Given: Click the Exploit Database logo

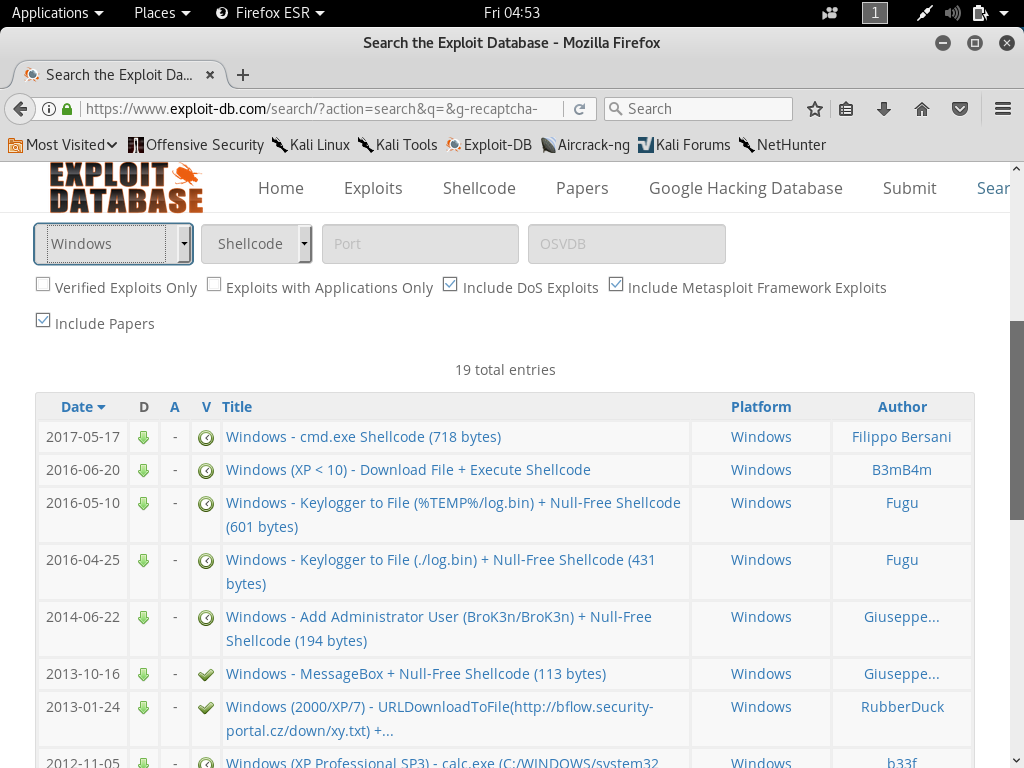Looking at the screenshot, I should pos(127,188).
